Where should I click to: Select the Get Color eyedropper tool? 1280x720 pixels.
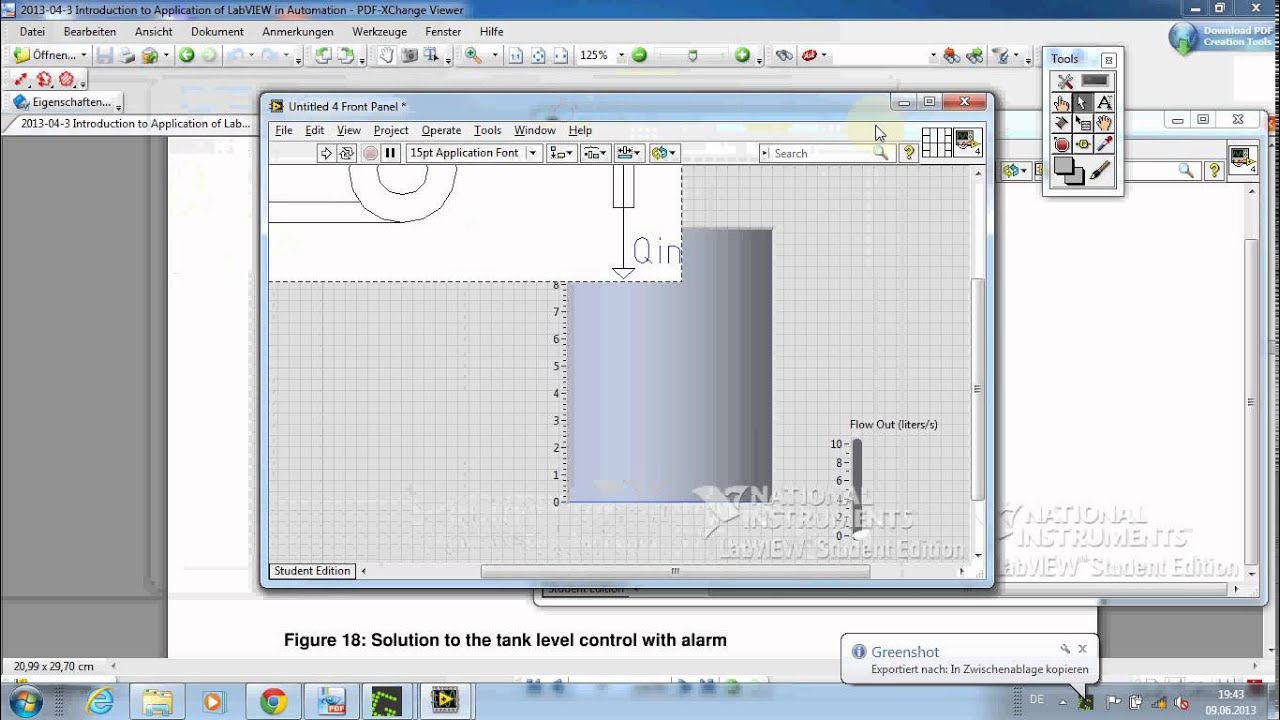point(1104,145)
